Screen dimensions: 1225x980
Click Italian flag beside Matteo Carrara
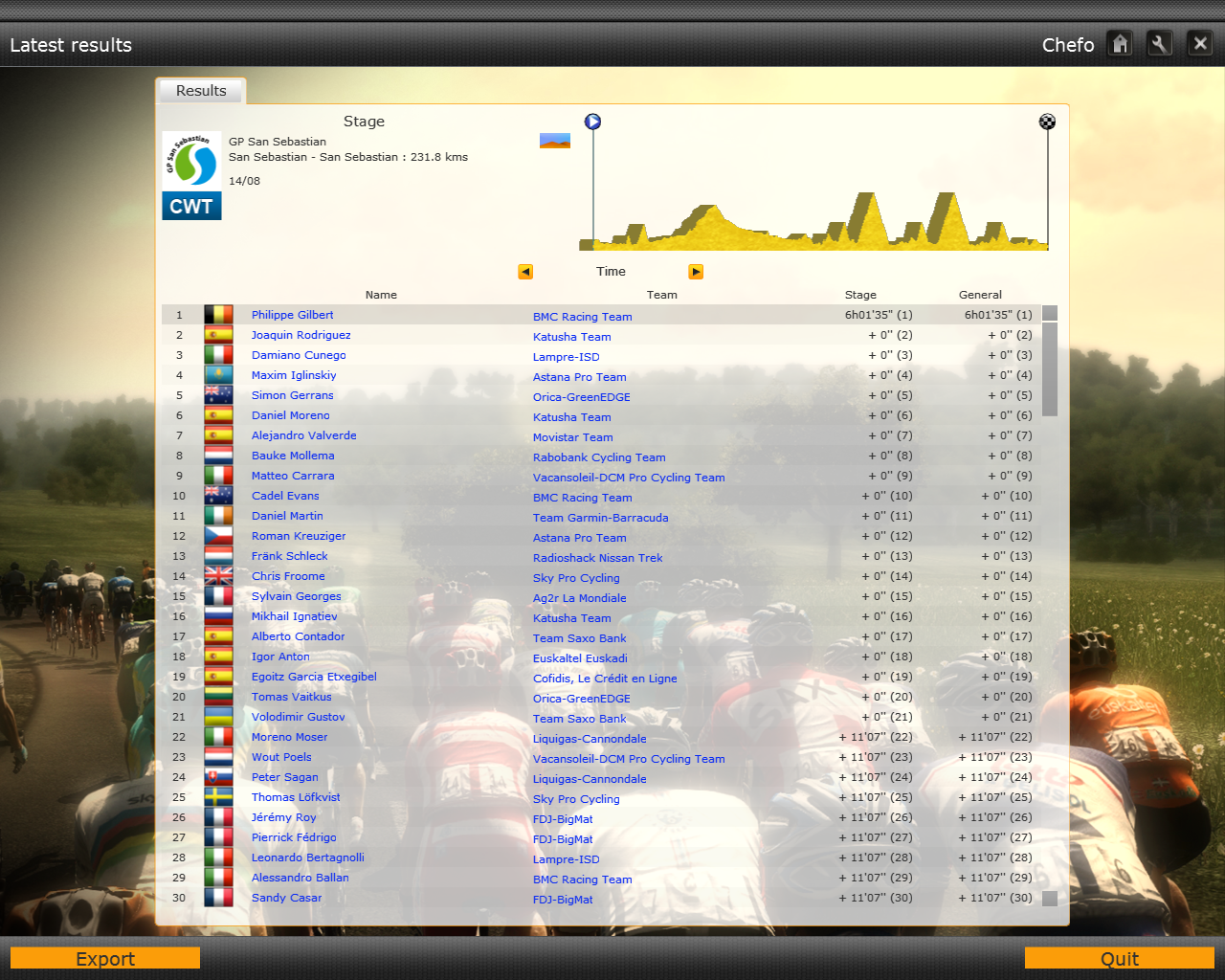(x=218, y=476)
